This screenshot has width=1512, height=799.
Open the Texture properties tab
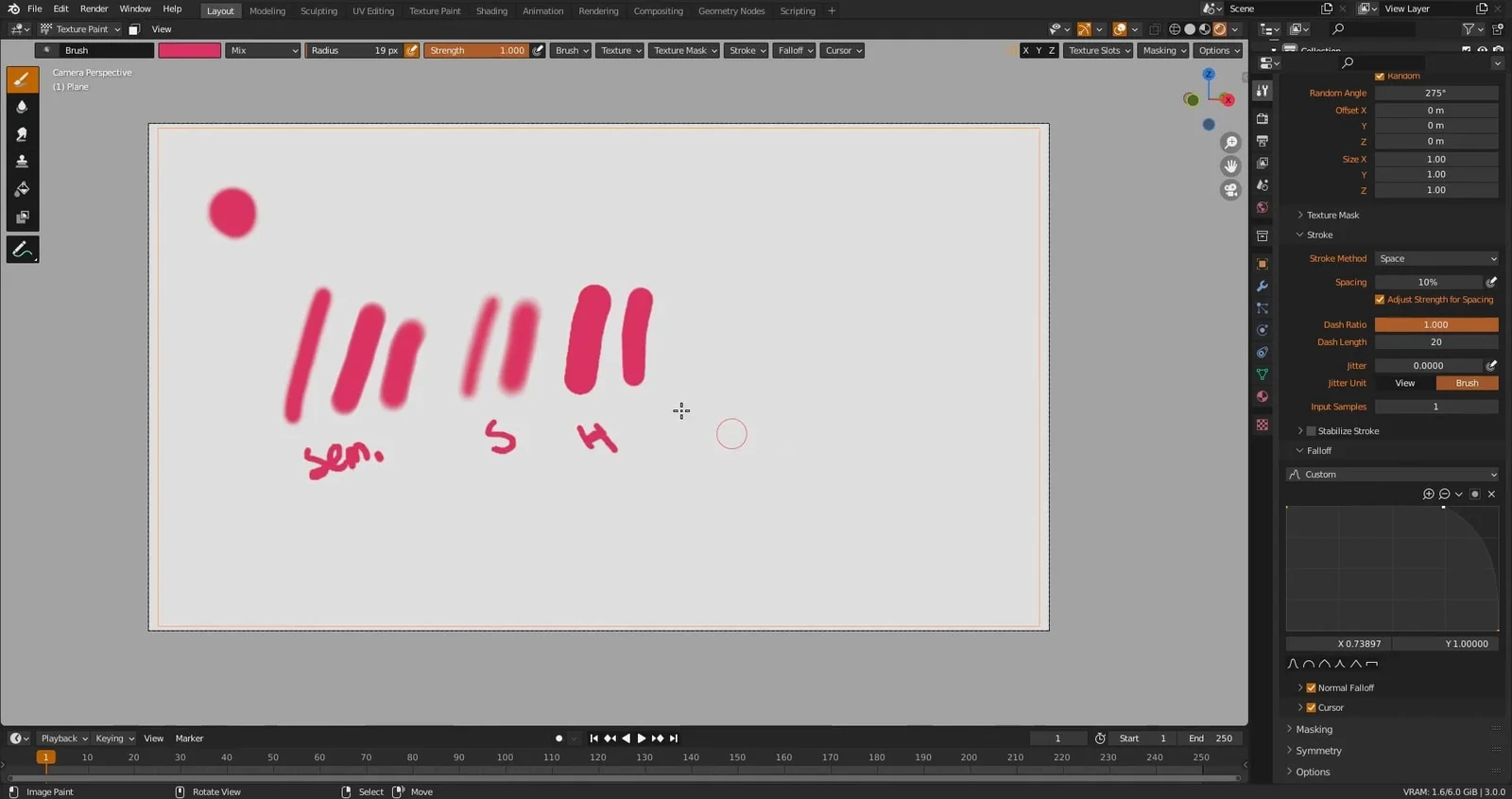point(1263,426)
